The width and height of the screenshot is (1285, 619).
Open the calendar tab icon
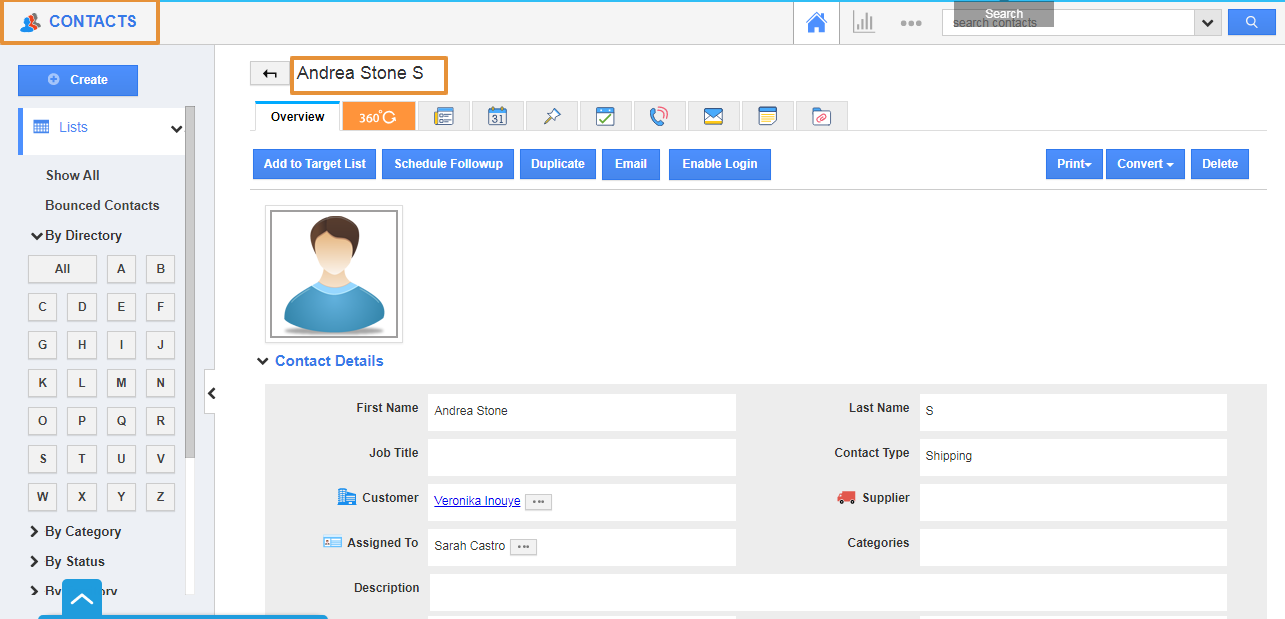(497, 117)
